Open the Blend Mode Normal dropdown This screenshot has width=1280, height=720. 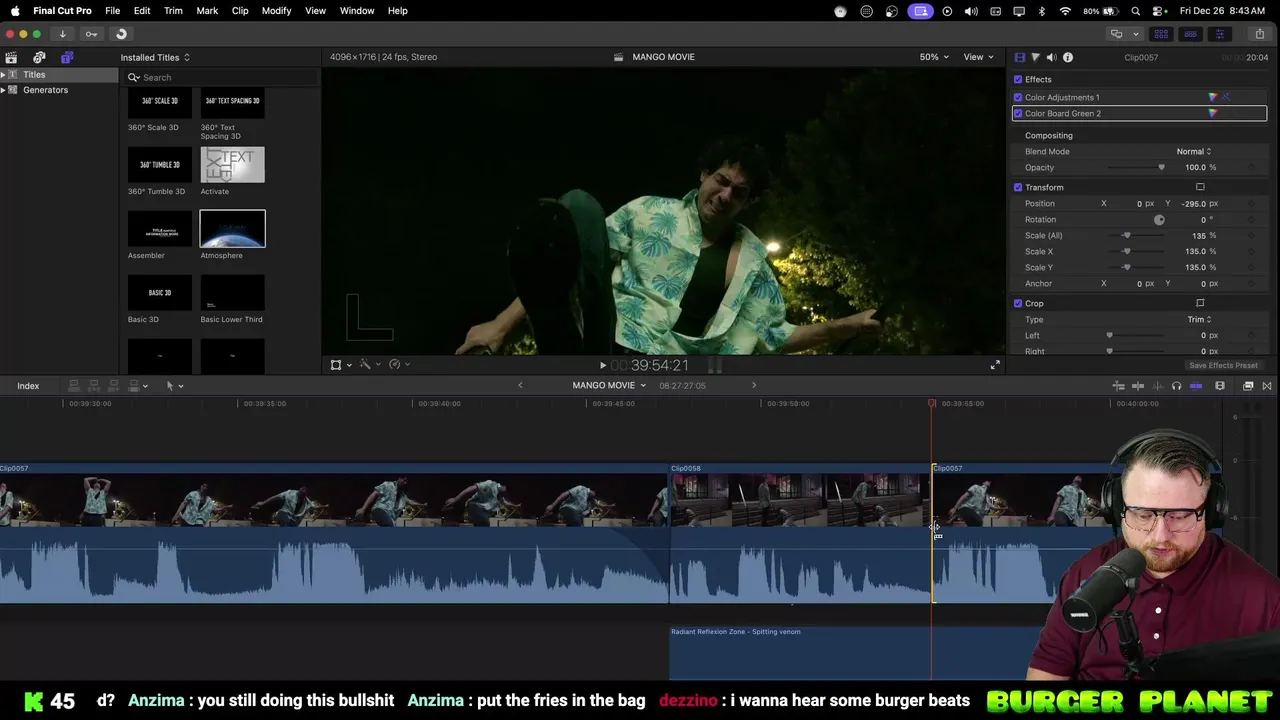point(1194,151)
